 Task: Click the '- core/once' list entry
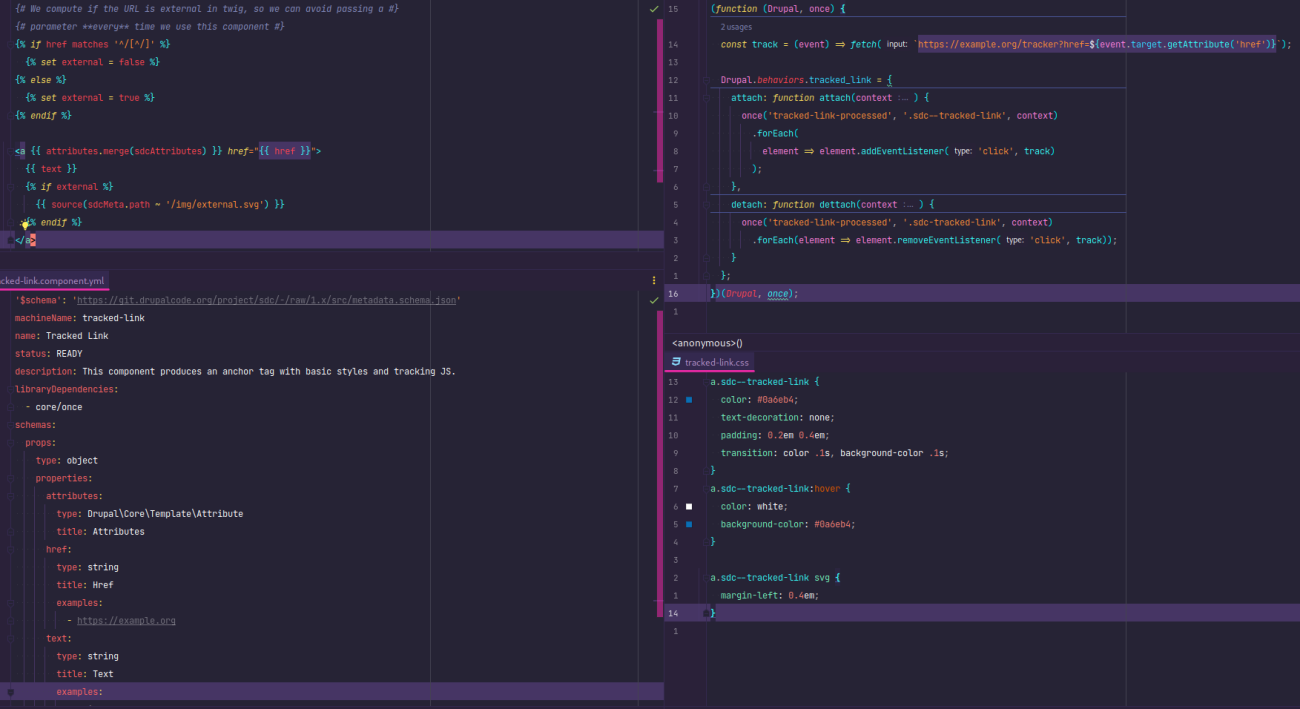click(x=55, y=407)
